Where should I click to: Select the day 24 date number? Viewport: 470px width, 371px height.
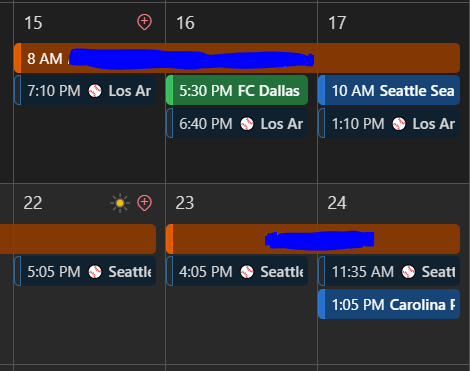point(337,203)
